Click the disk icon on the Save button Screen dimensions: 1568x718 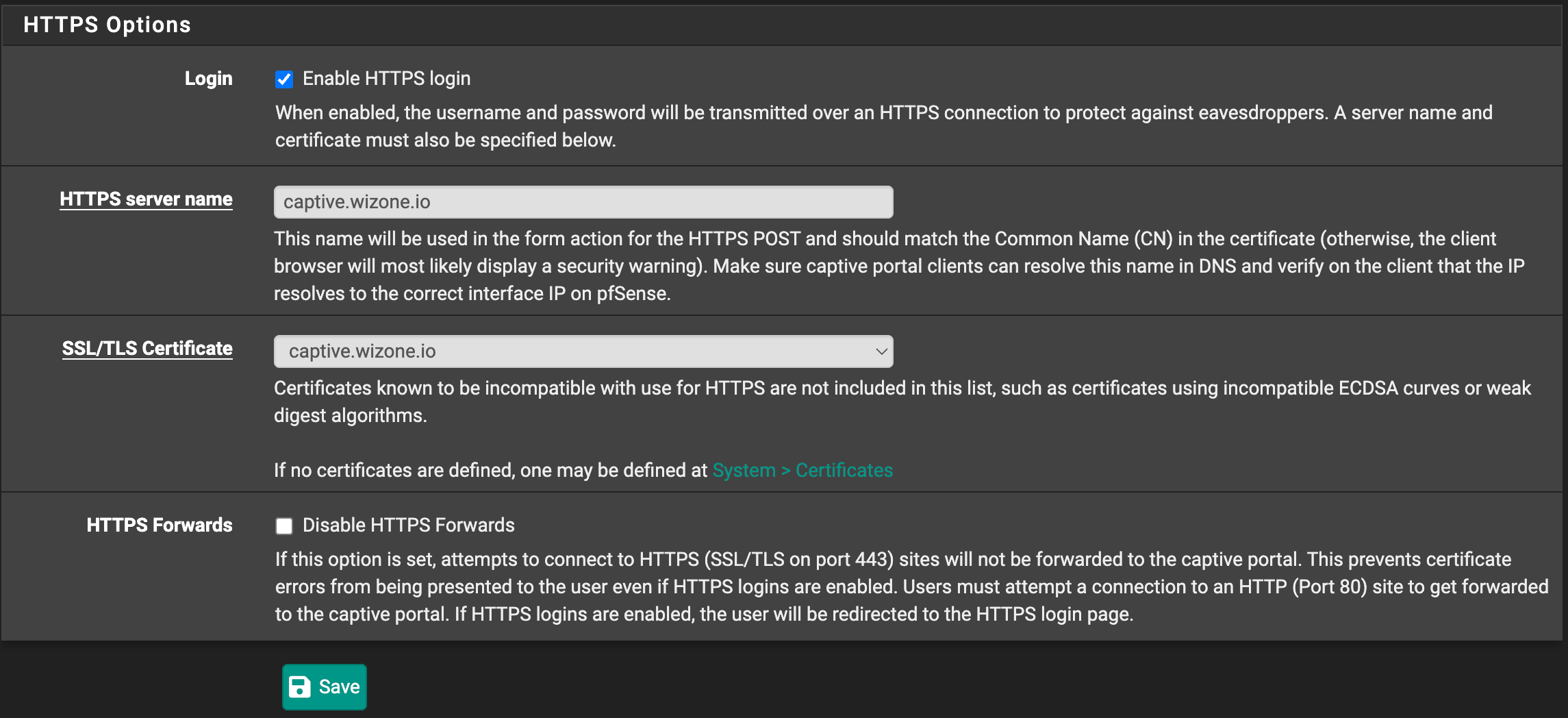tap(301, 686)
